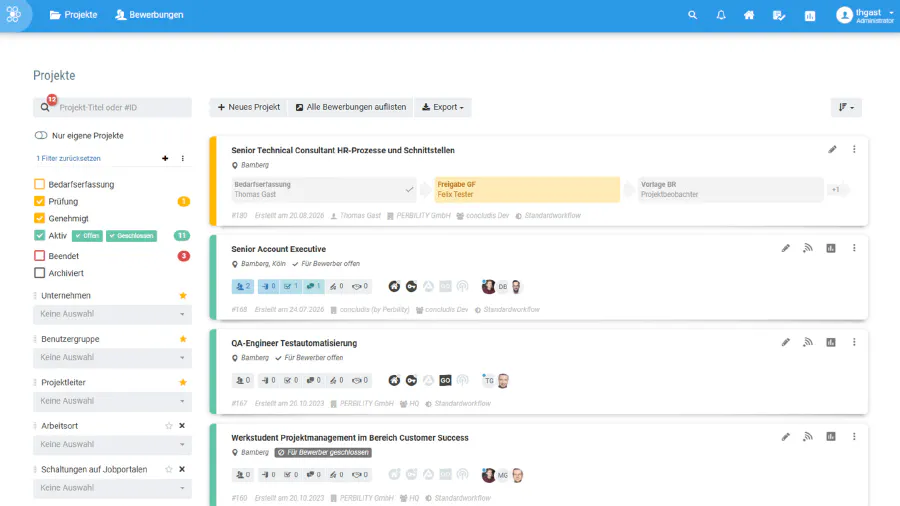Open more options for QA-Engineer Testautomatisierung
This screenshot has width=900, height=506.
[854, 342]
